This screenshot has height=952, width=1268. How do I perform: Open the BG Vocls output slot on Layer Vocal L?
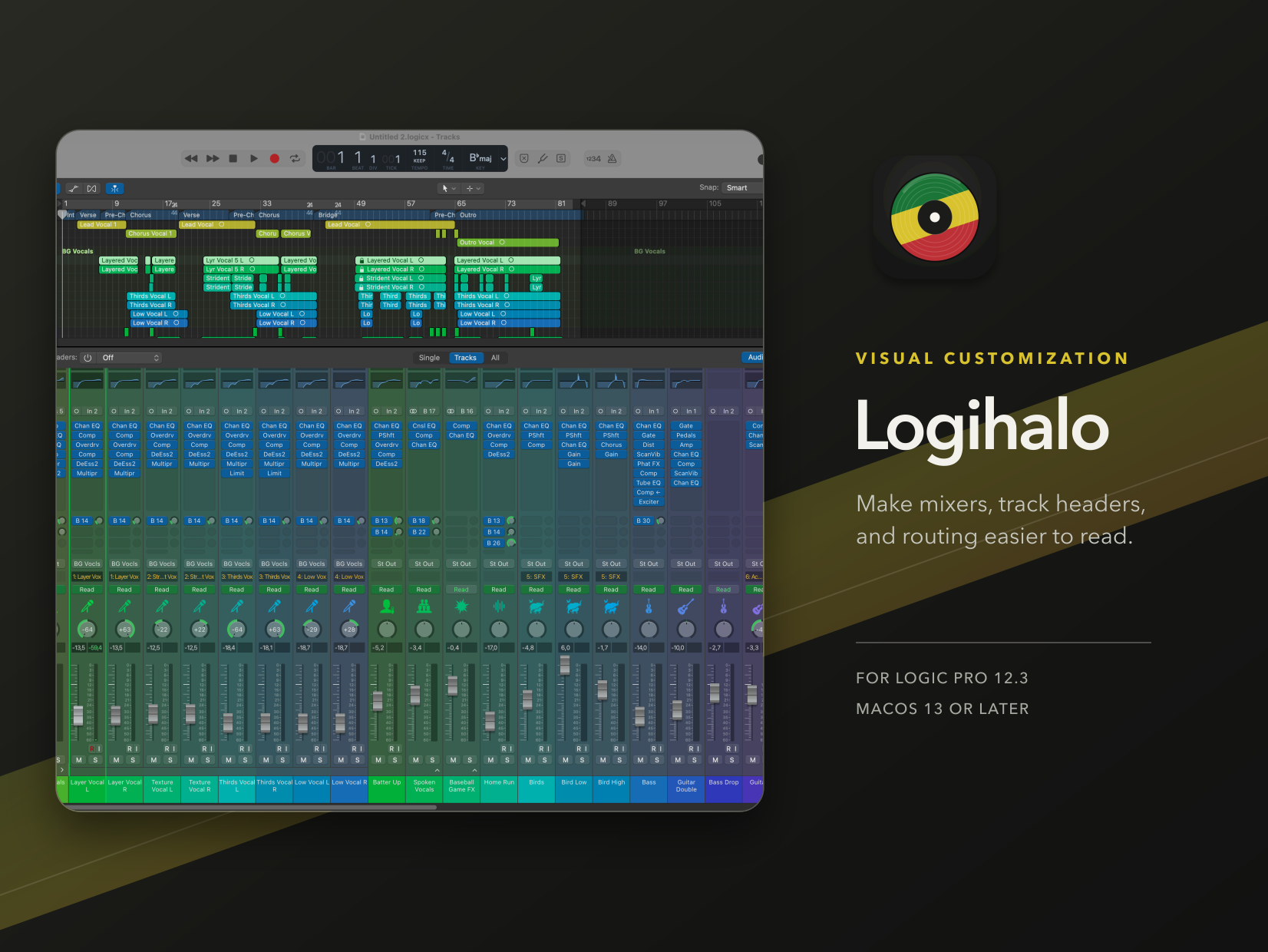(x=88, y=564)
